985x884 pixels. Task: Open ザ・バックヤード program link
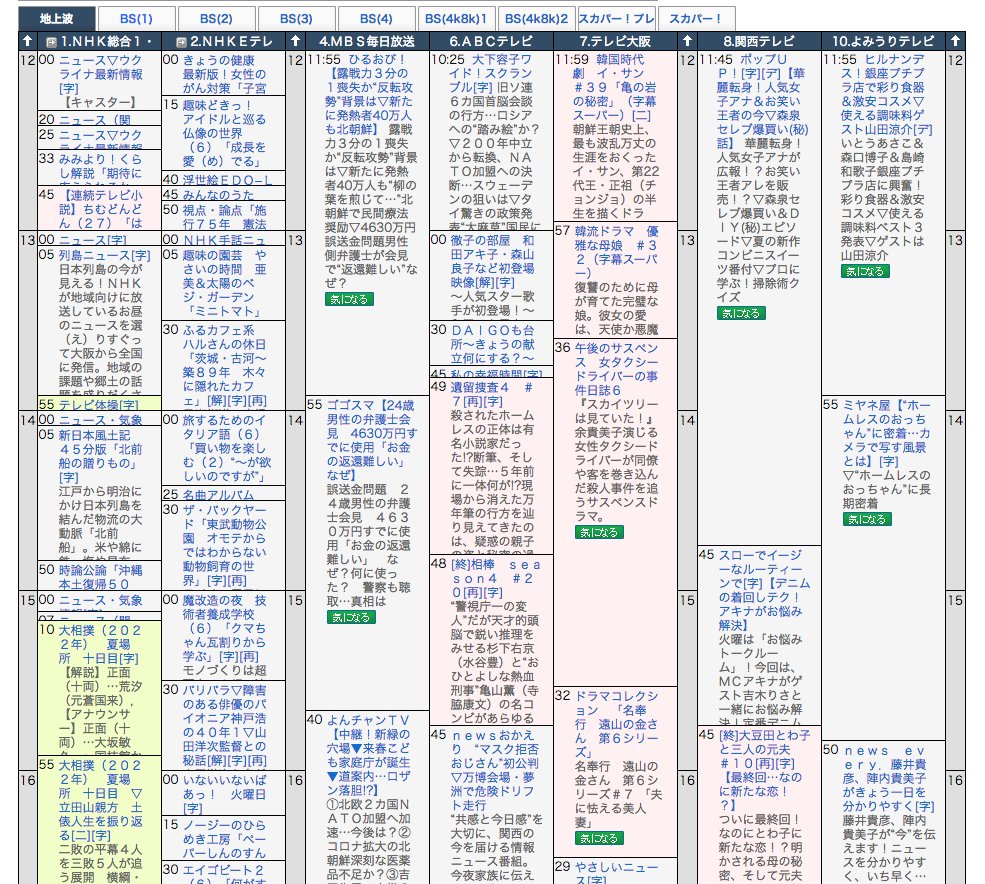point(224,545)
